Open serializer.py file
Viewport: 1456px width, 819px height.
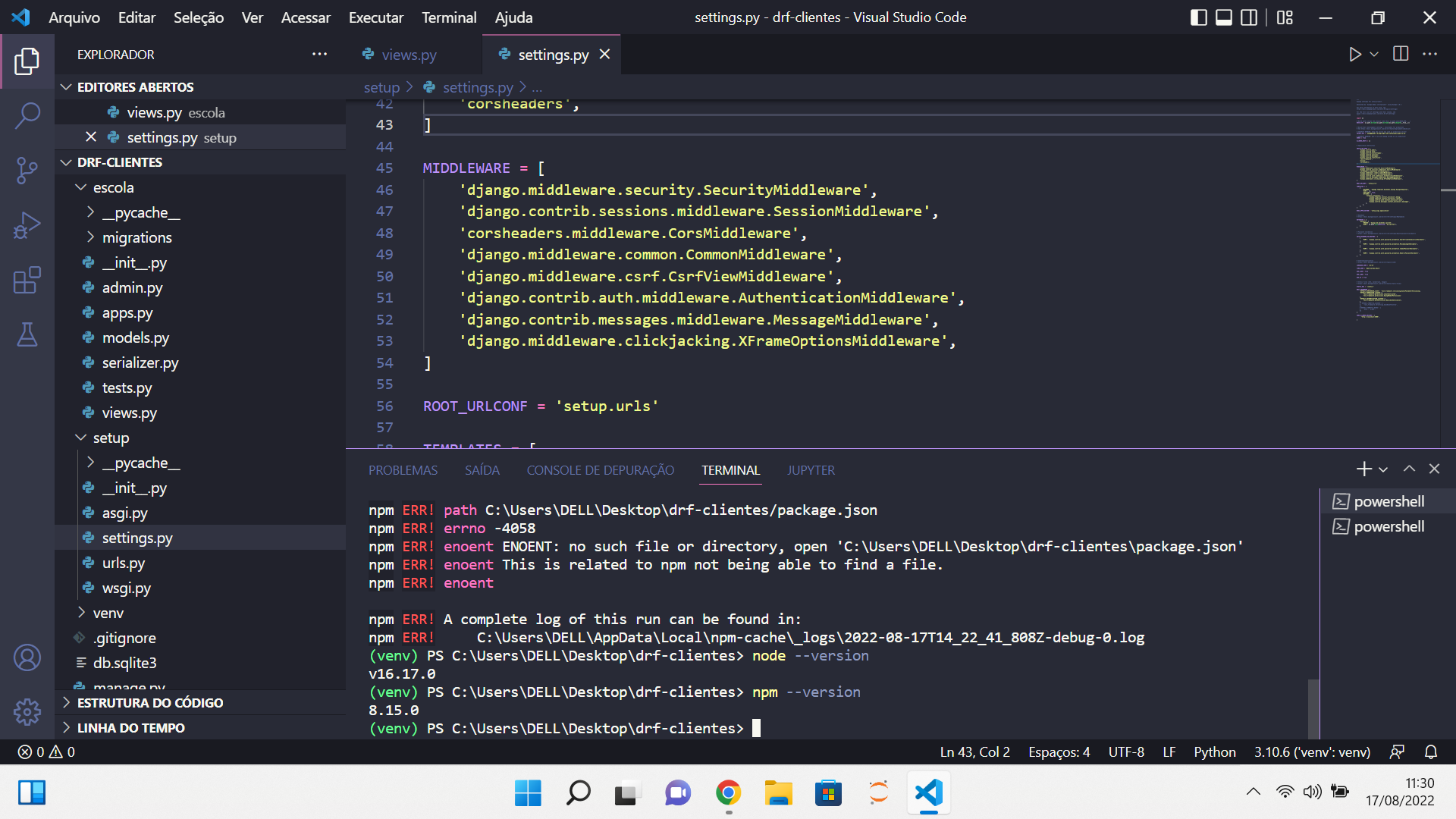coord(200,362)
